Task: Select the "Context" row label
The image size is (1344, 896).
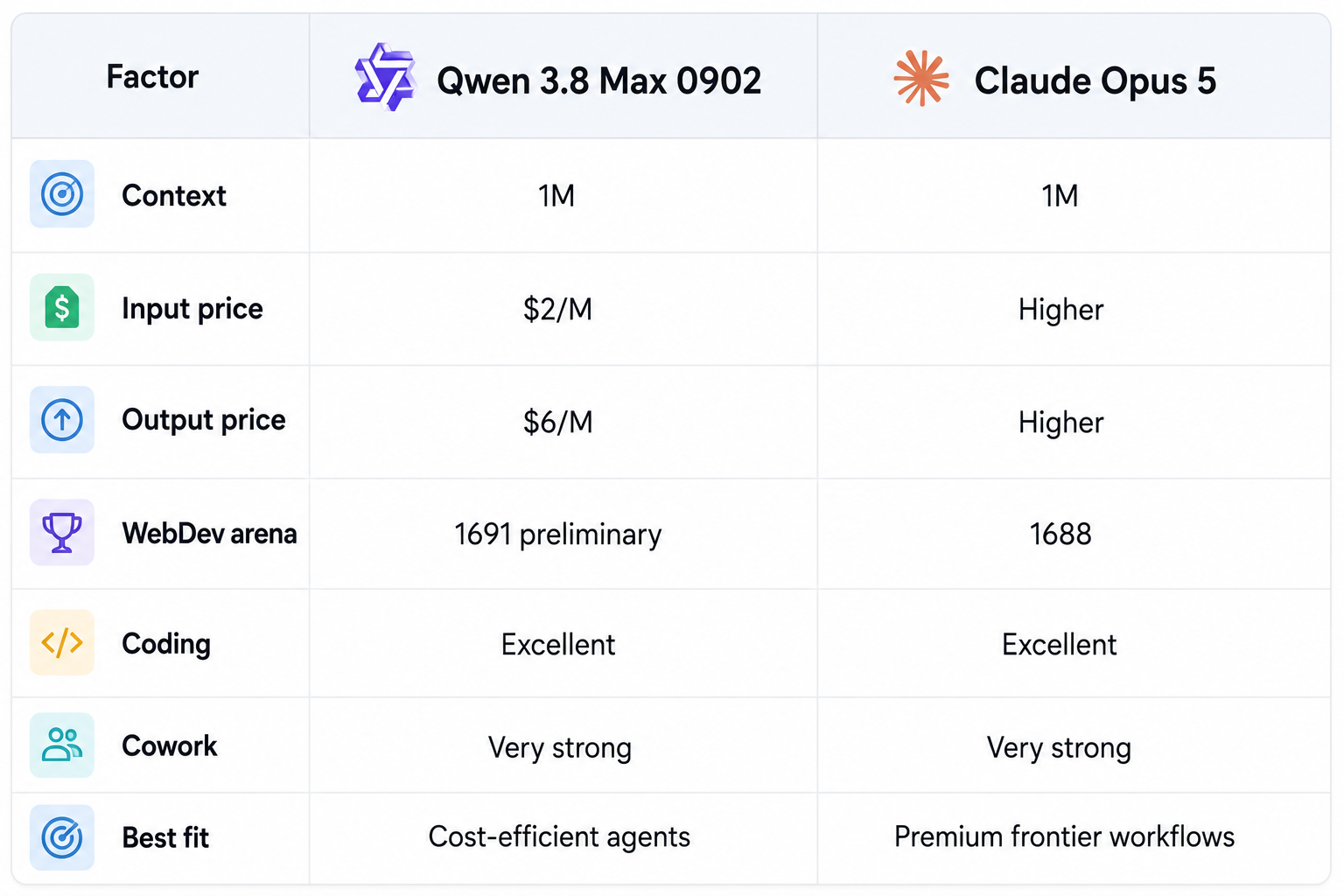Action: point(174,195)
